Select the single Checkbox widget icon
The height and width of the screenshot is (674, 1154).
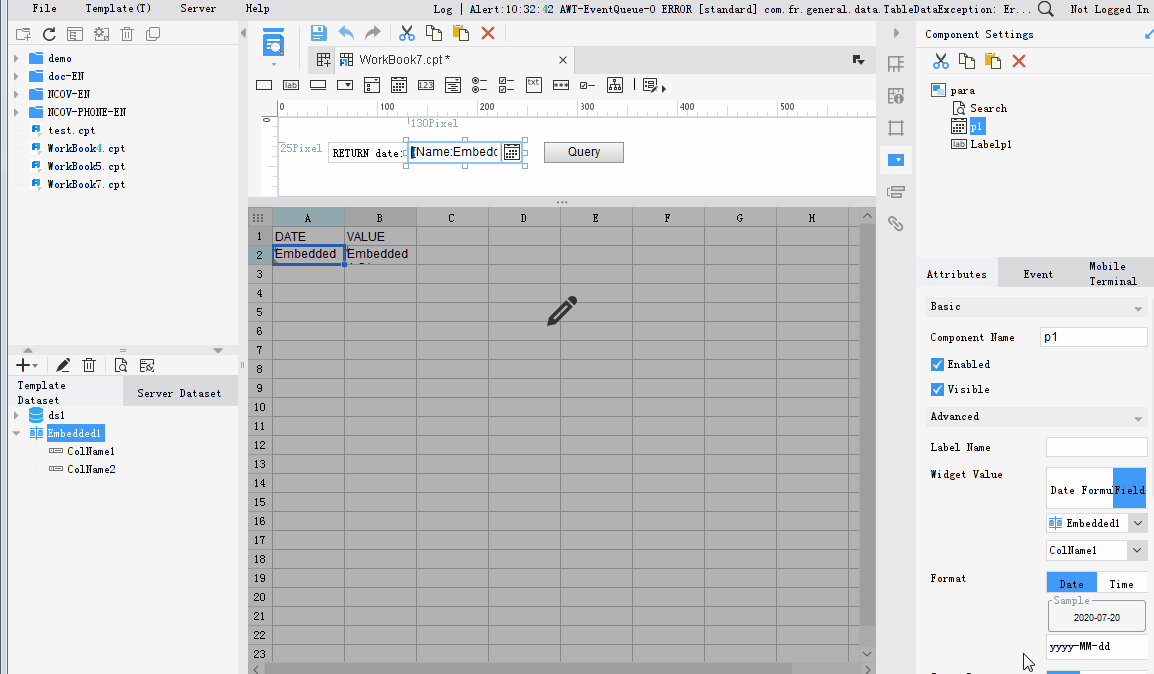[x=587, y=85]
